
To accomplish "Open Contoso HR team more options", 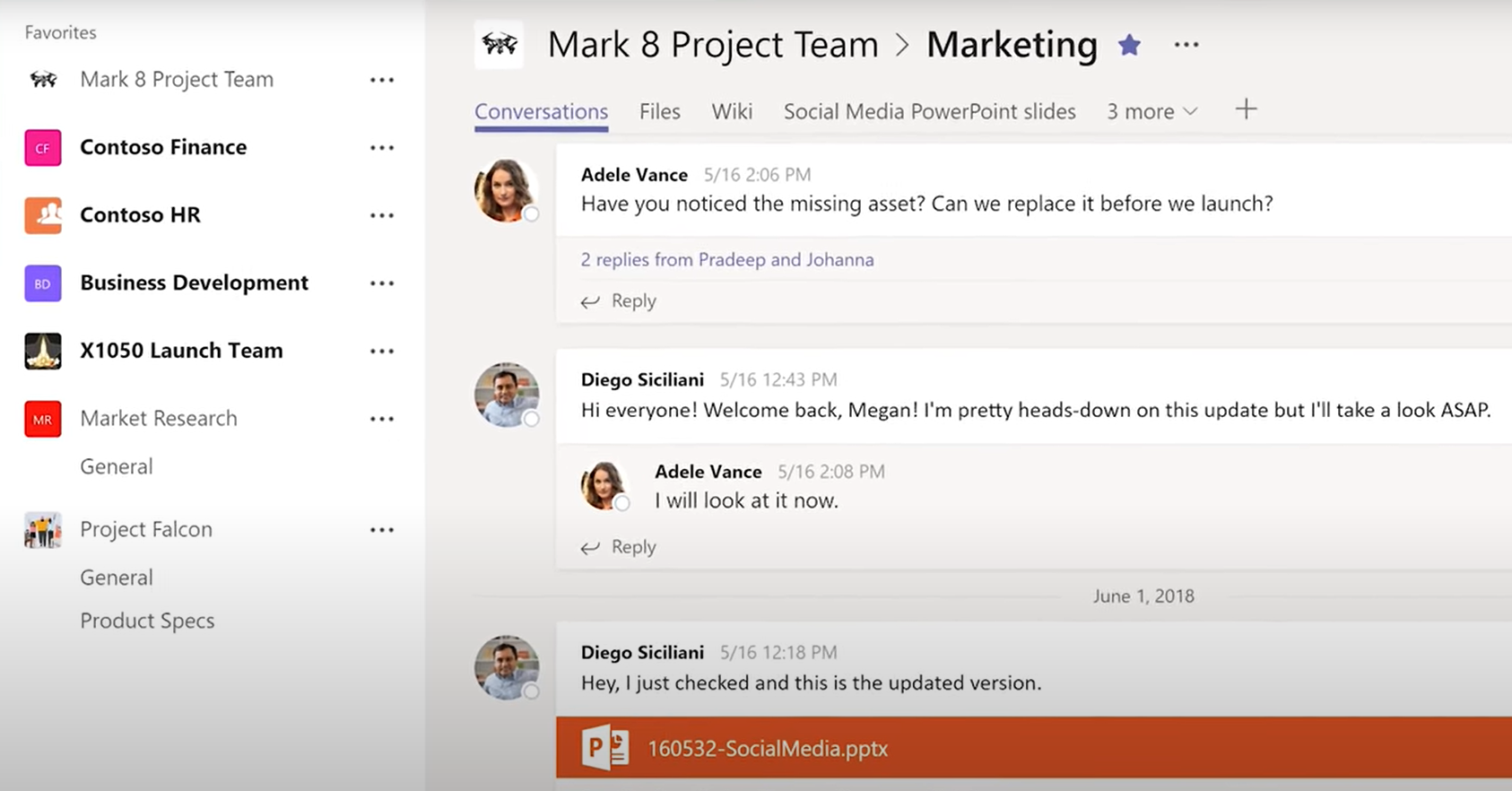I will 382,215.
